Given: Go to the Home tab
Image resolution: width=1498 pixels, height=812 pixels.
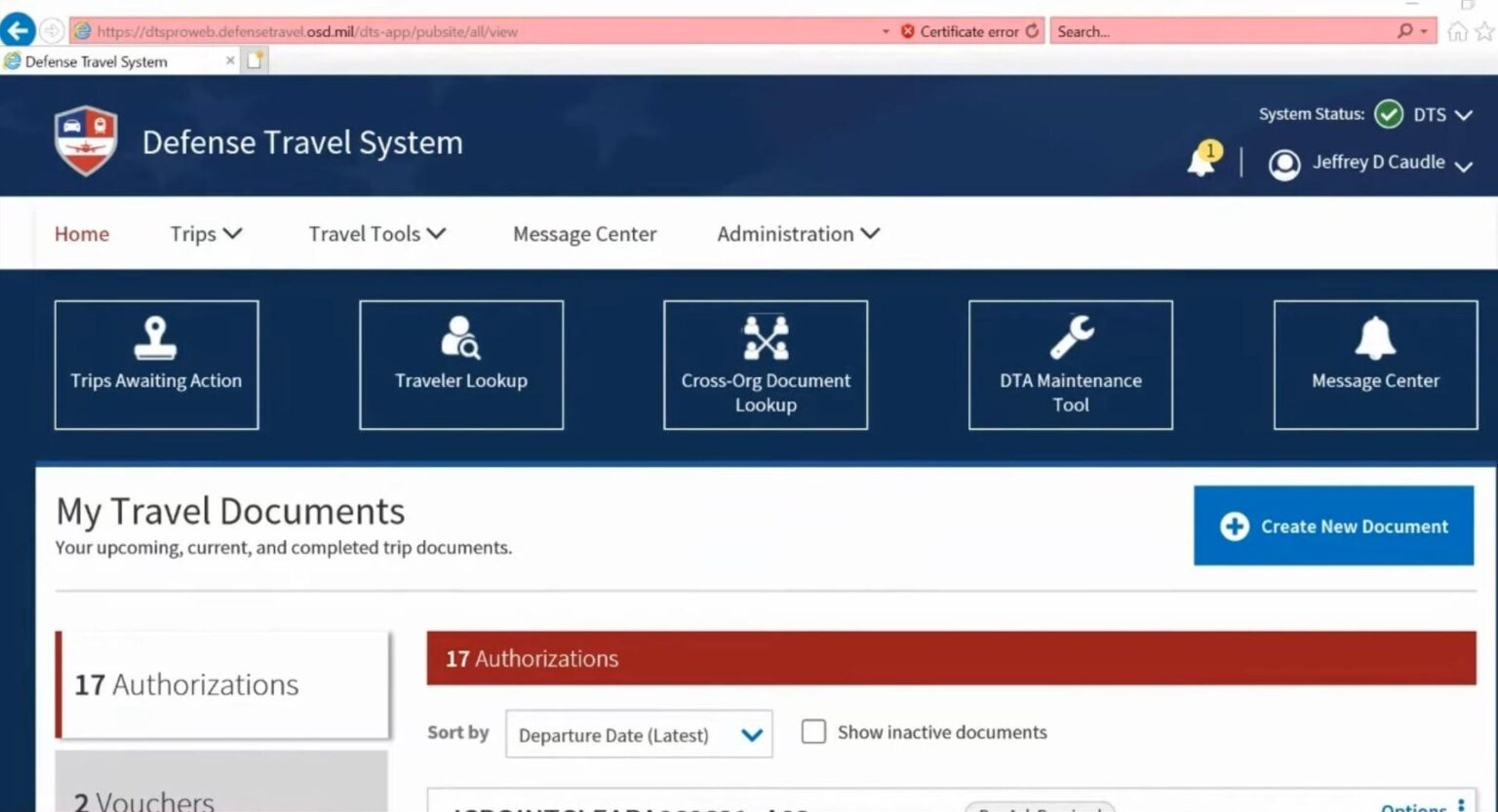Looking at the screenshot, I should [82, 234].
